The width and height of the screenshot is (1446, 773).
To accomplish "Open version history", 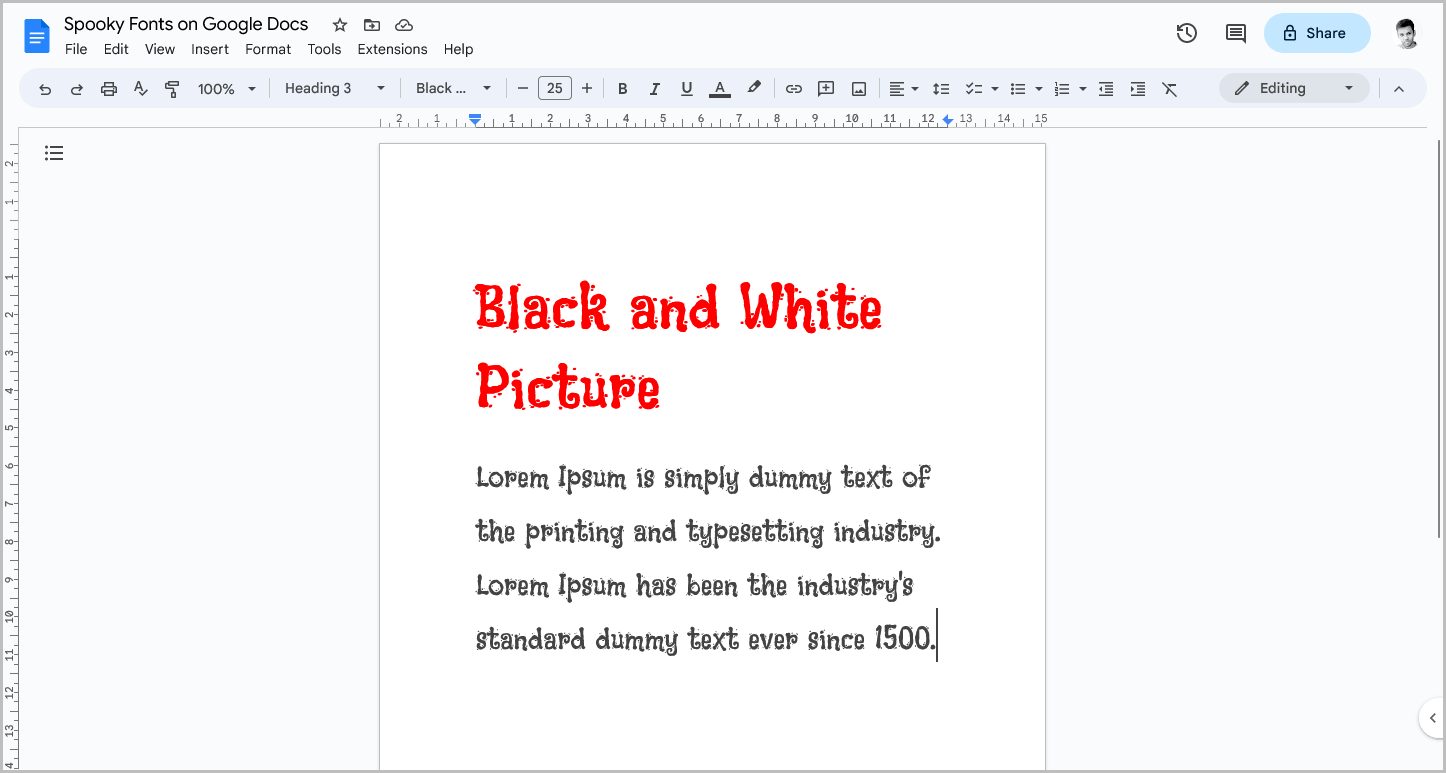I will pos(1186,33).
